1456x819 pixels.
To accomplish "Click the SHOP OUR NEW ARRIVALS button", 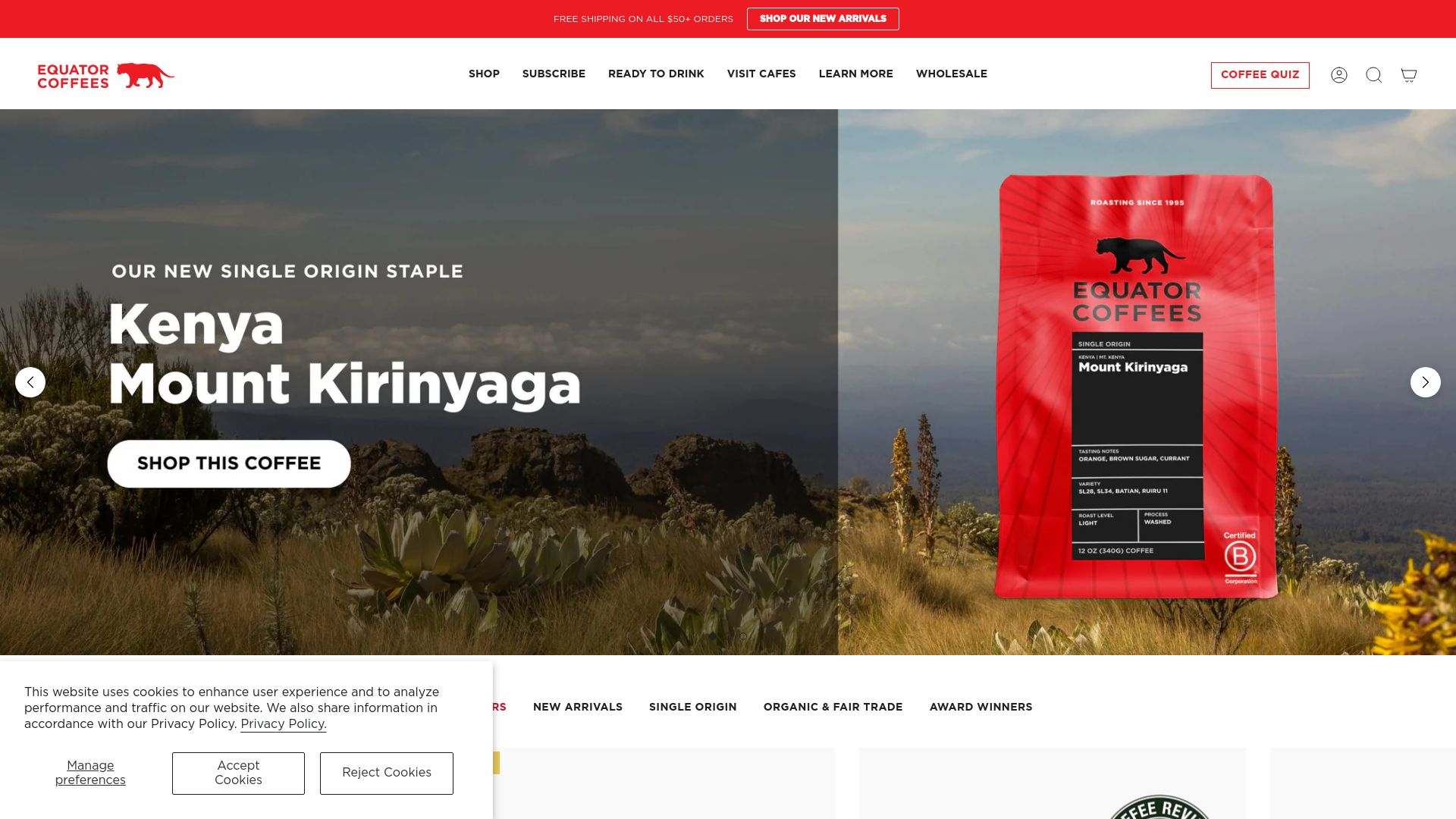I will (x=823, y=19).
